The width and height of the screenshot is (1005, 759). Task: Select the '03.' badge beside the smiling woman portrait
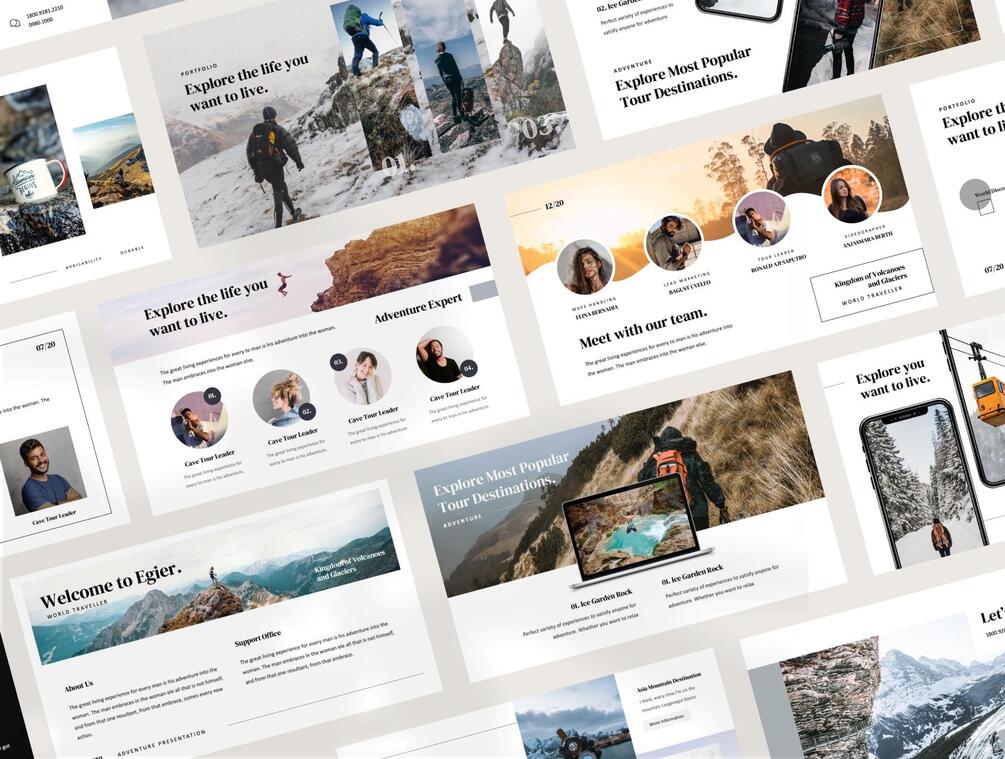pyautogui.click(x=338, y=362)
